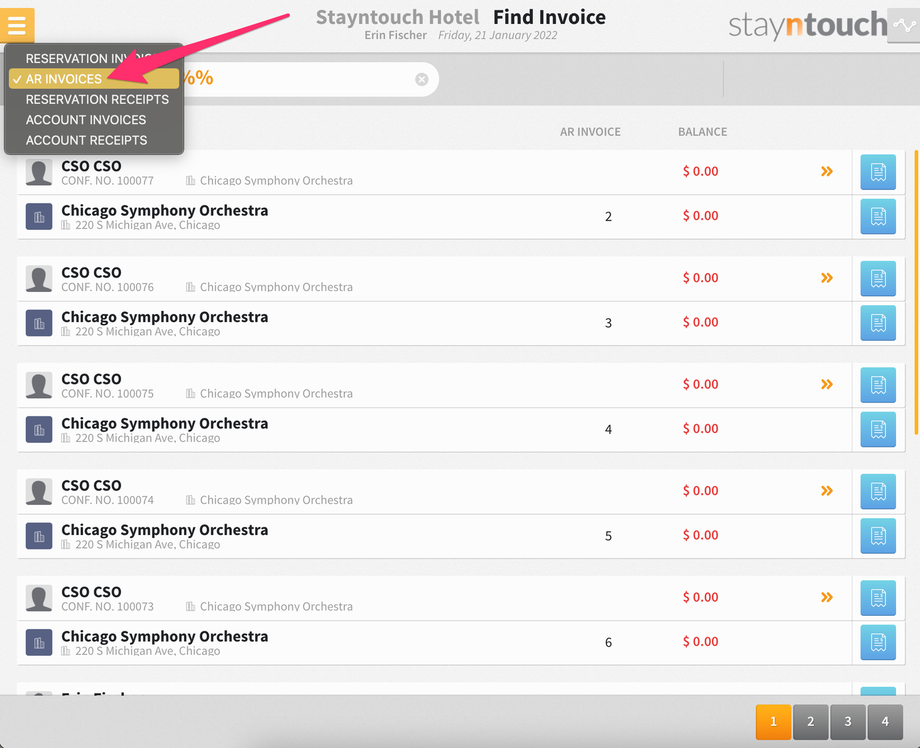Click guest avatar for CONF. NO. 100075

point(39,385)
